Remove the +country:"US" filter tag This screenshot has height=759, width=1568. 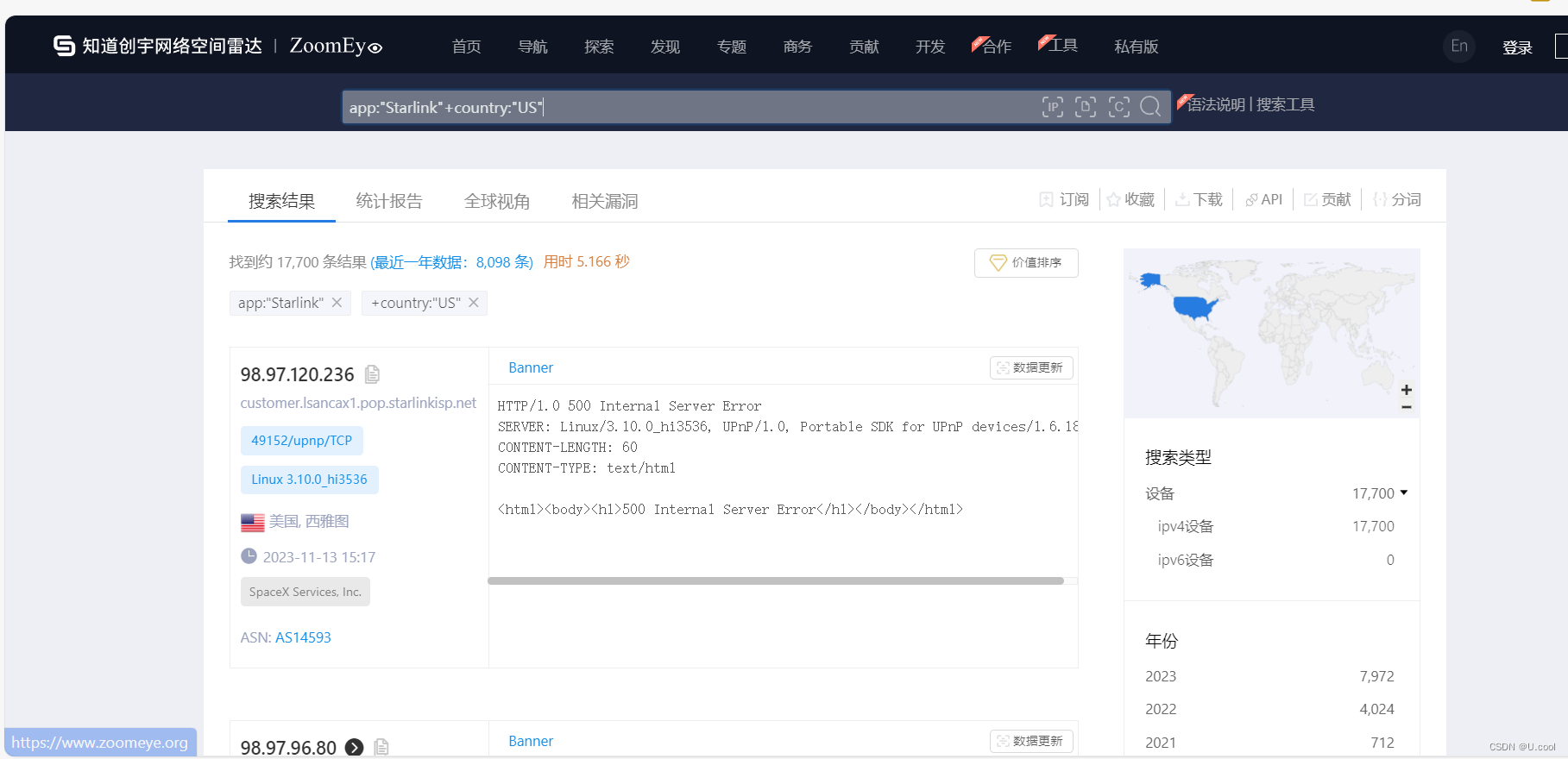click(474, 303)
